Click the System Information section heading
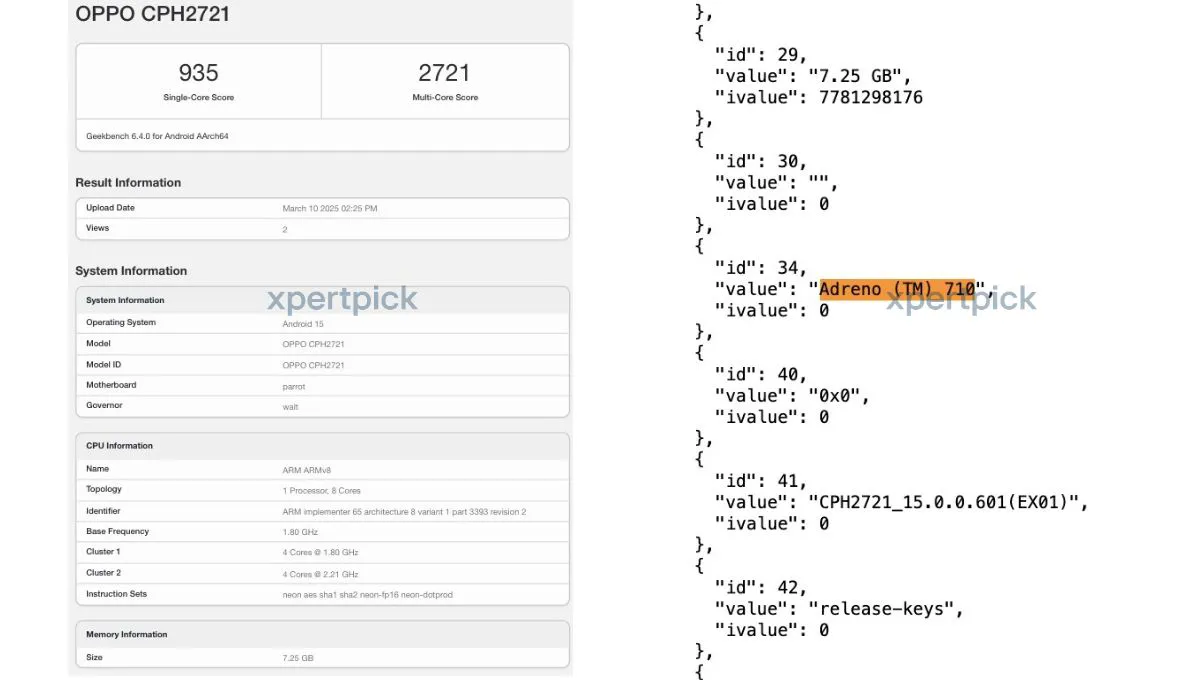The image size is (1200, 680). [x=131, y=271]
